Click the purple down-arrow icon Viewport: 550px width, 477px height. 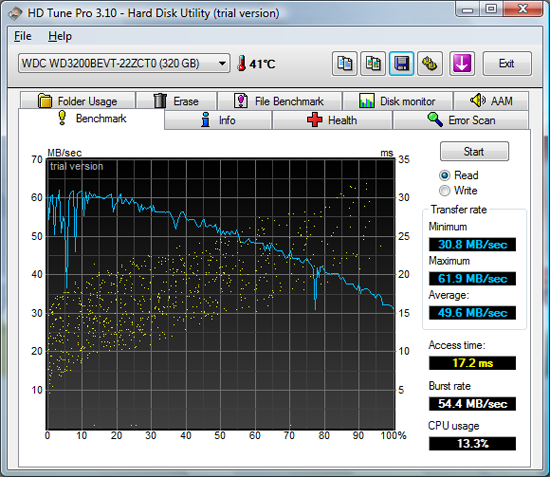pyautogui.click(x=462, y=64)
